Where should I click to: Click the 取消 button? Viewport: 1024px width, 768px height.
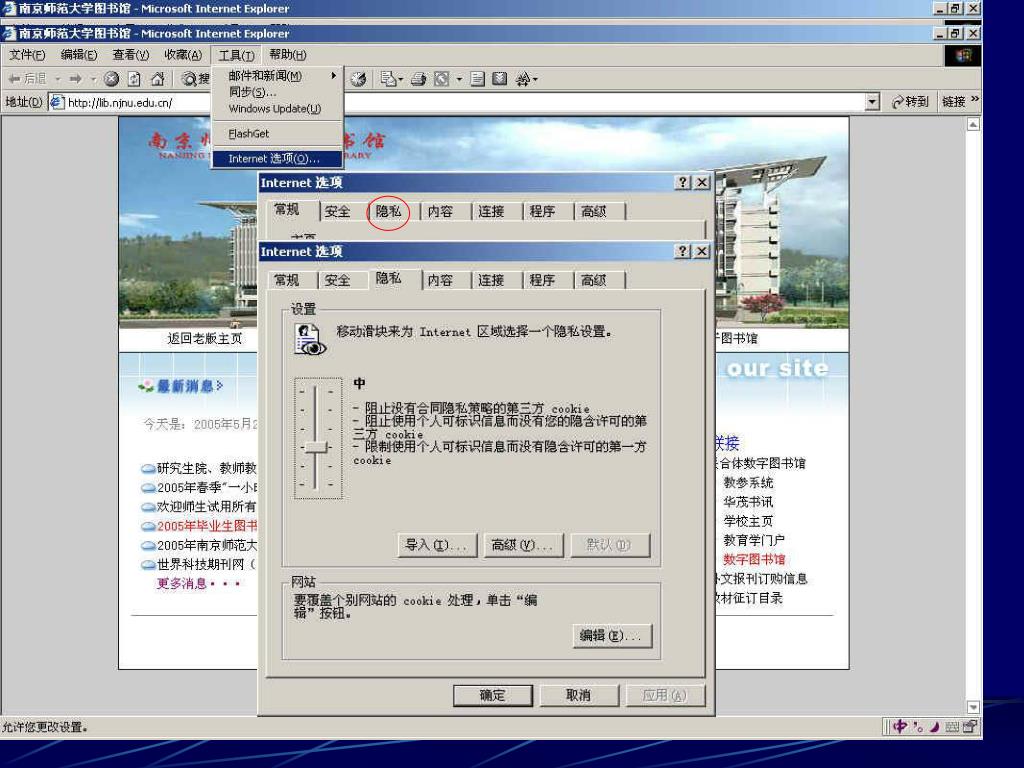(x=579, y=696)
